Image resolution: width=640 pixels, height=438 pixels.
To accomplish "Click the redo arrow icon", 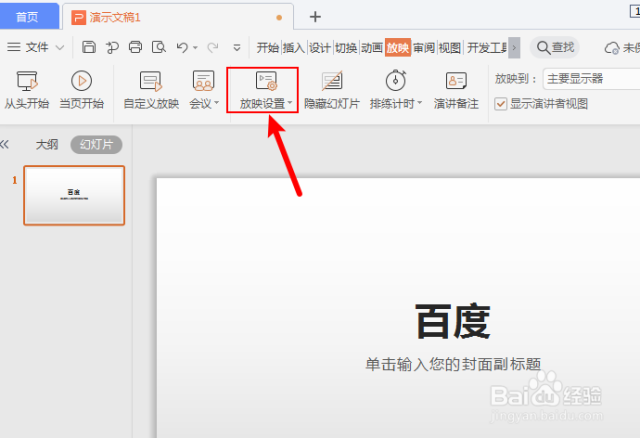I will 213,47.
